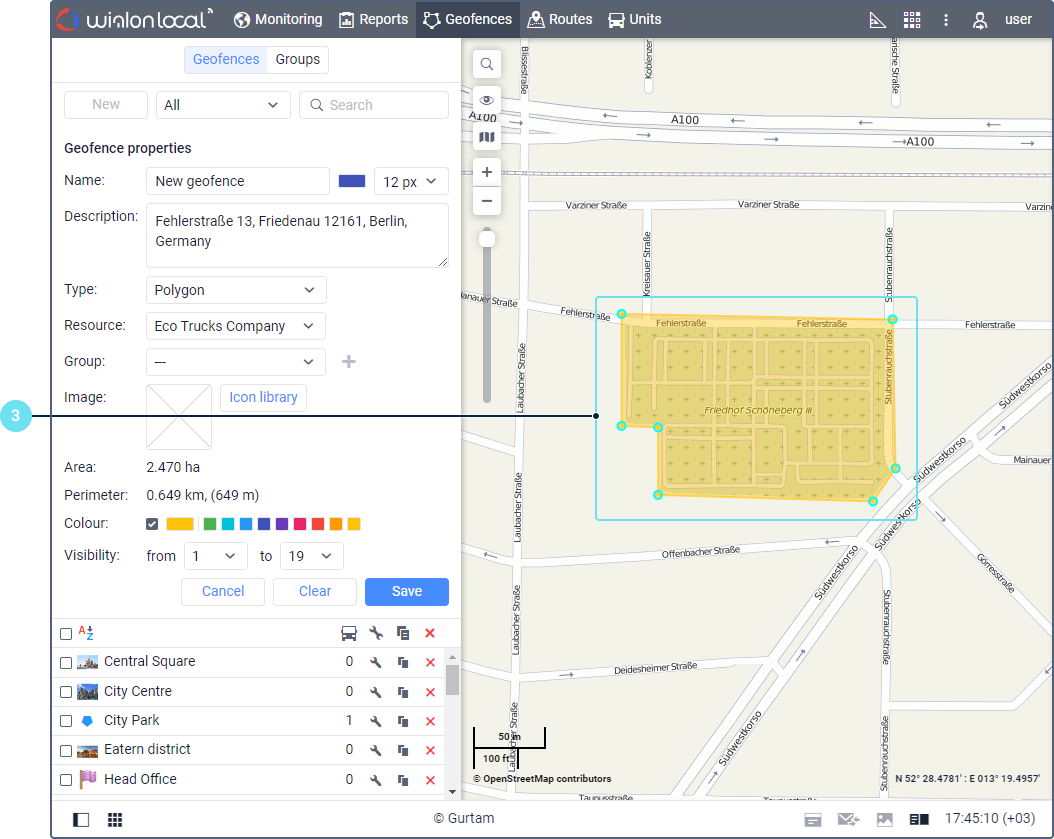Zoom in on the map
Screen dimensions: 1054x839
coord(487,172)
